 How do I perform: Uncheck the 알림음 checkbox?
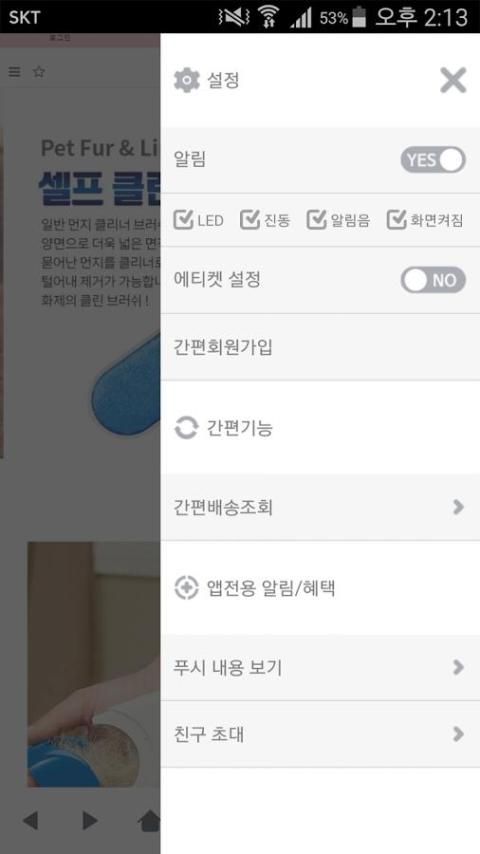(x=317, y=219)
